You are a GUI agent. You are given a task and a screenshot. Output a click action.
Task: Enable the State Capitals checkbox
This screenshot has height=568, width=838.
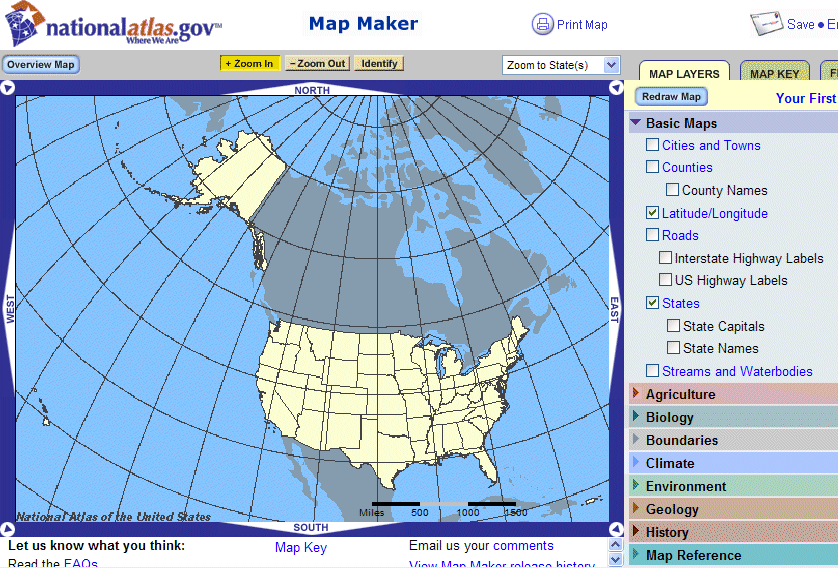(x=673, y=325)
